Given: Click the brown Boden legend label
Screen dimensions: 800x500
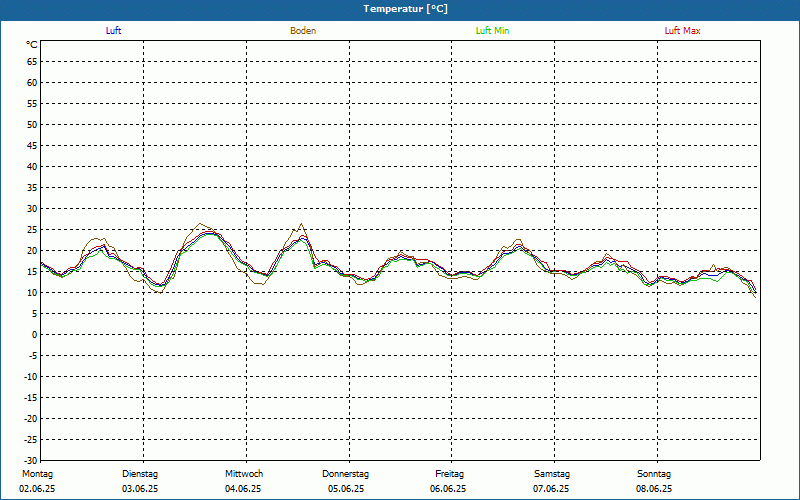Looking at the screenshot, I should (x=303, y=31).
